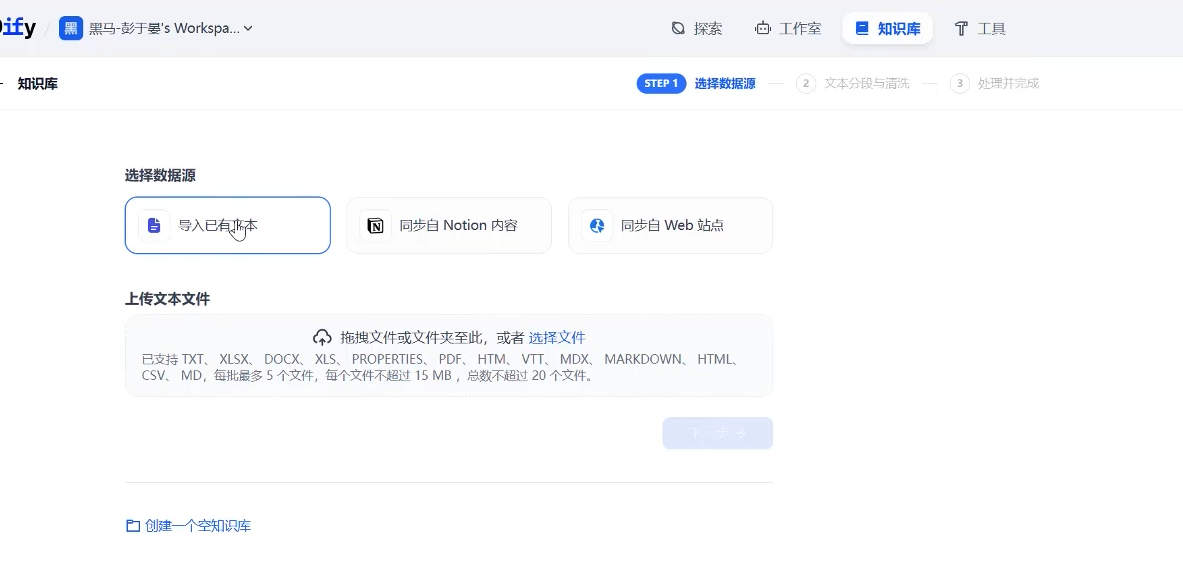Select the 同步自 Notion 内容 card
The width and height of the screenshot is (1183, 586).
point(449,226)
